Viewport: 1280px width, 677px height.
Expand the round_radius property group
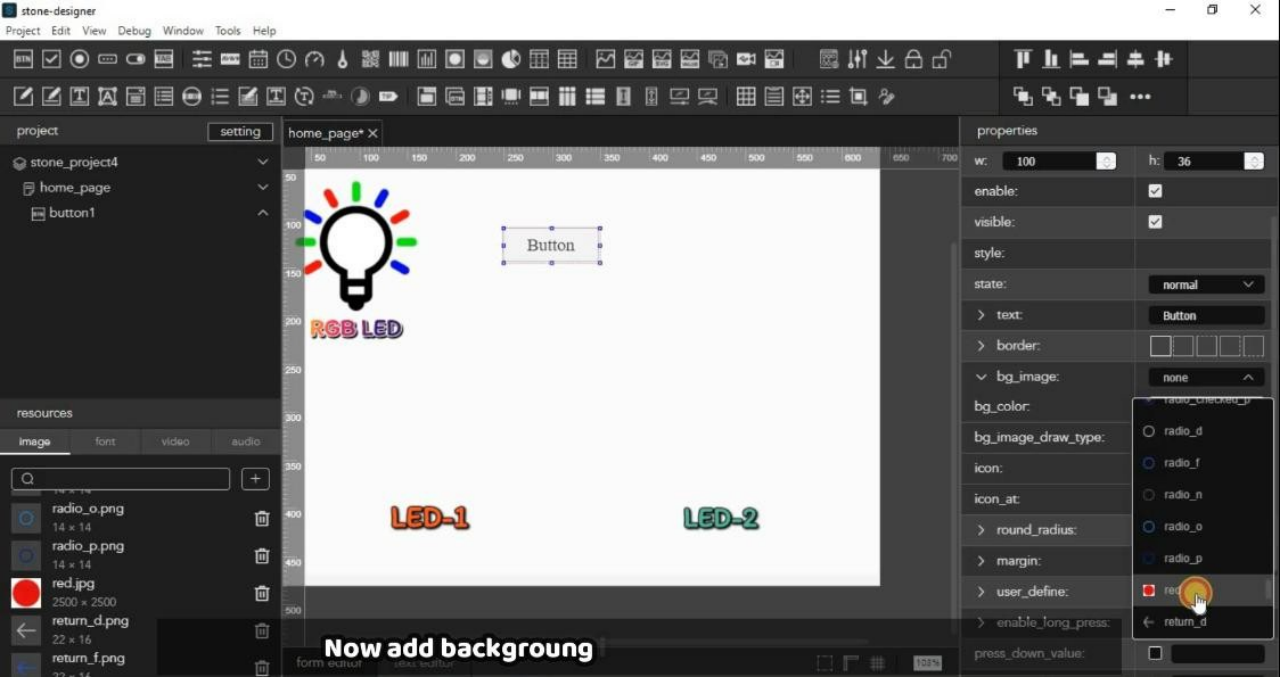point(982,530)
